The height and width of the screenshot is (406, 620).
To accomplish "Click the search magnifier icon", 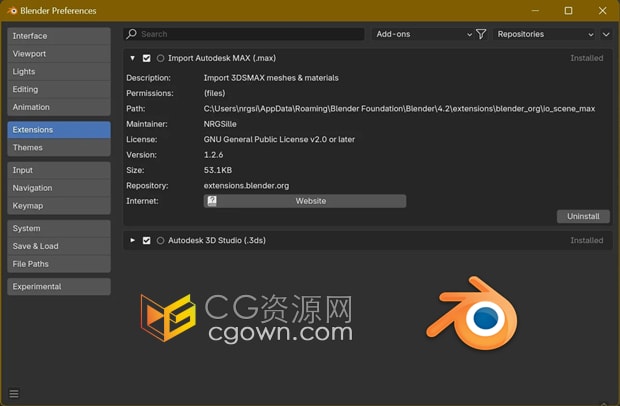I will 132,34.
